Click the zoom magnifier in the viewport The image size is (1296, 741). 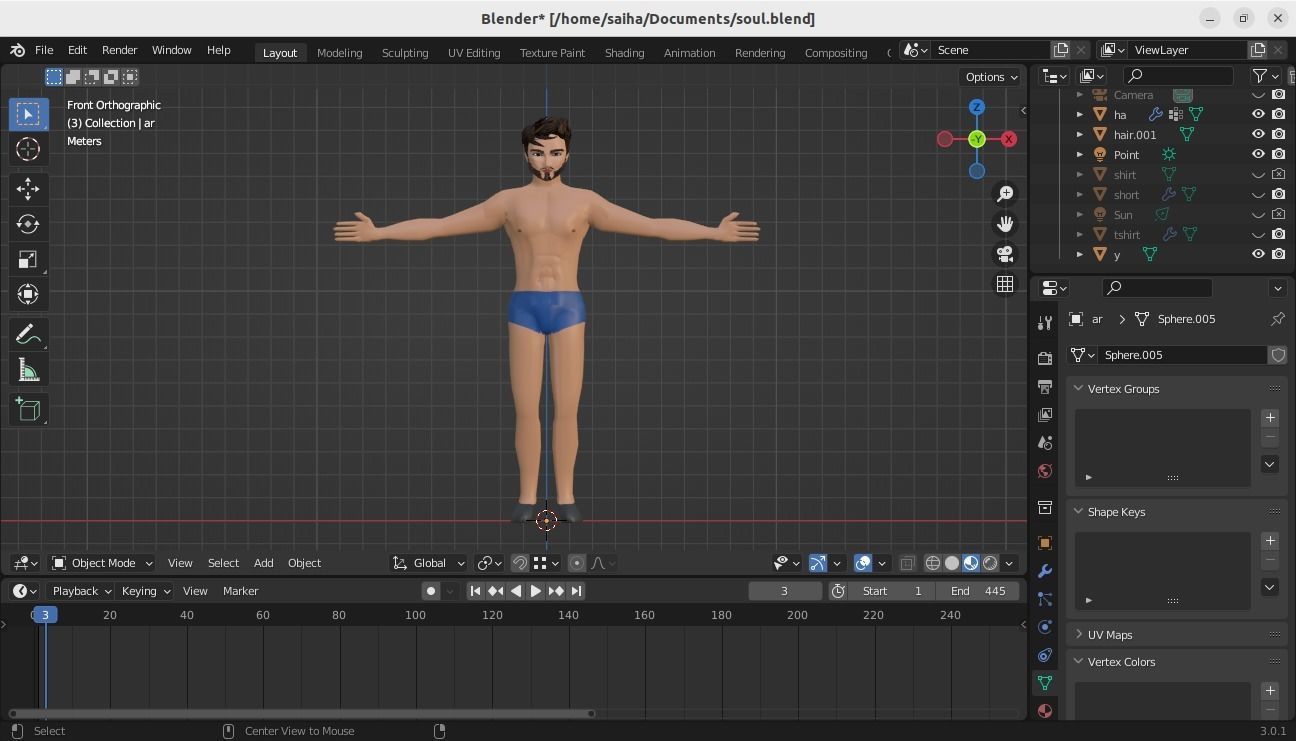coord(1005,194)
